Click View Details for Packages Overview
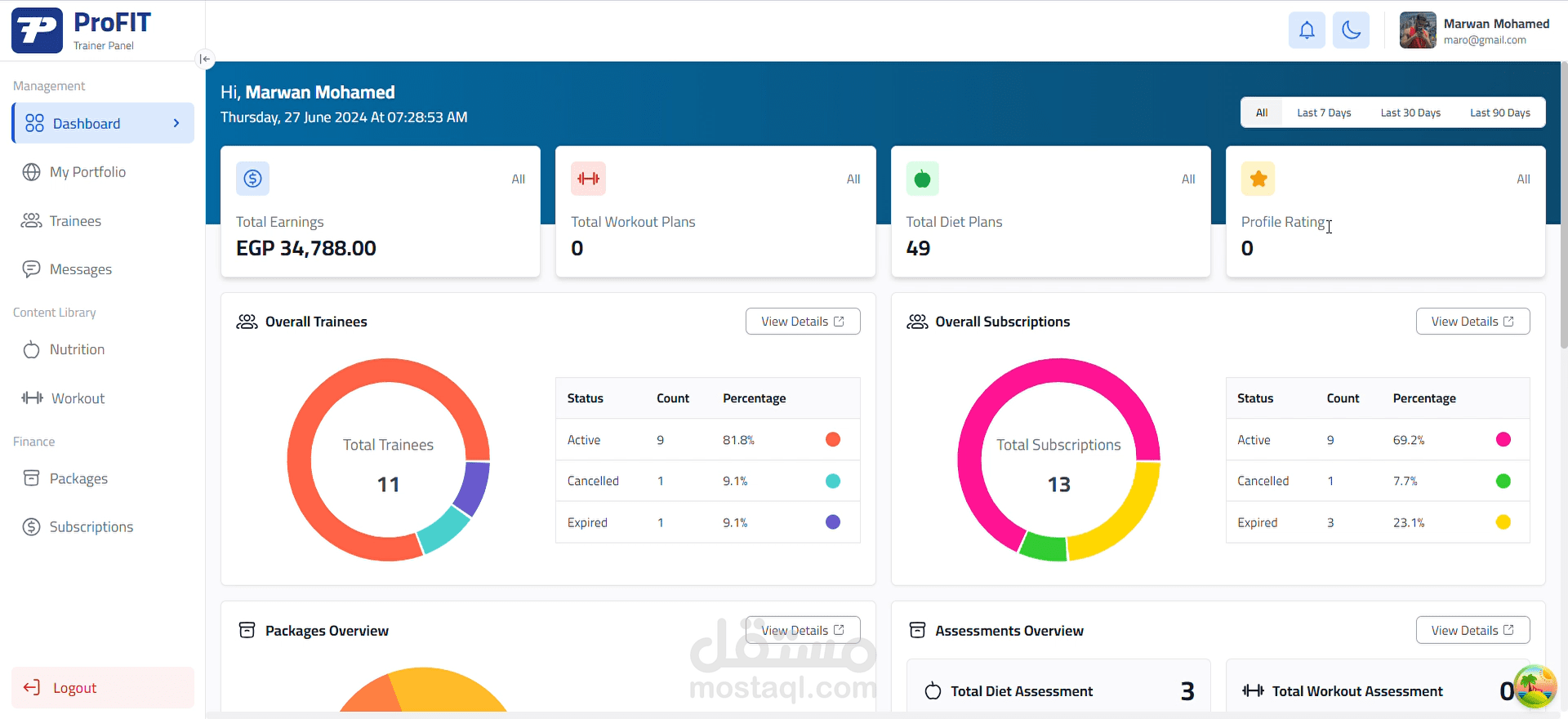 (803, 630)
